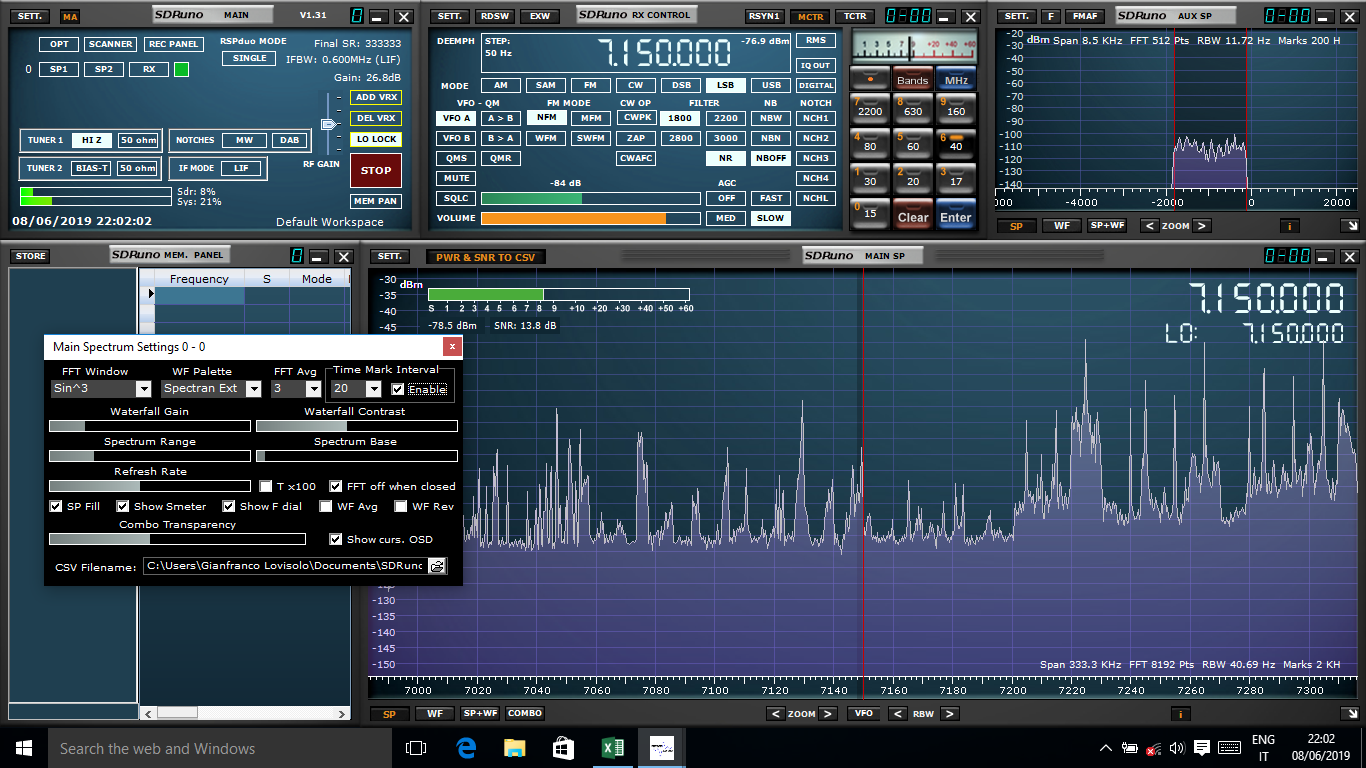This screenshot has height=768, width=1366.
Task: Uncheck FFT off when closed
Action: pyautogui.click(x=336, y=486)
